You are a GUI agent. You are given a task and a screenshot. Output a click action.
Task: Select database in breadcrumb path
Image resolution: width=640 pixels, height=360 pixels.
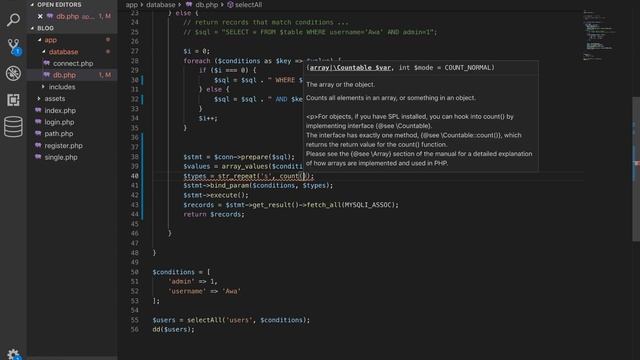[160, 5]
